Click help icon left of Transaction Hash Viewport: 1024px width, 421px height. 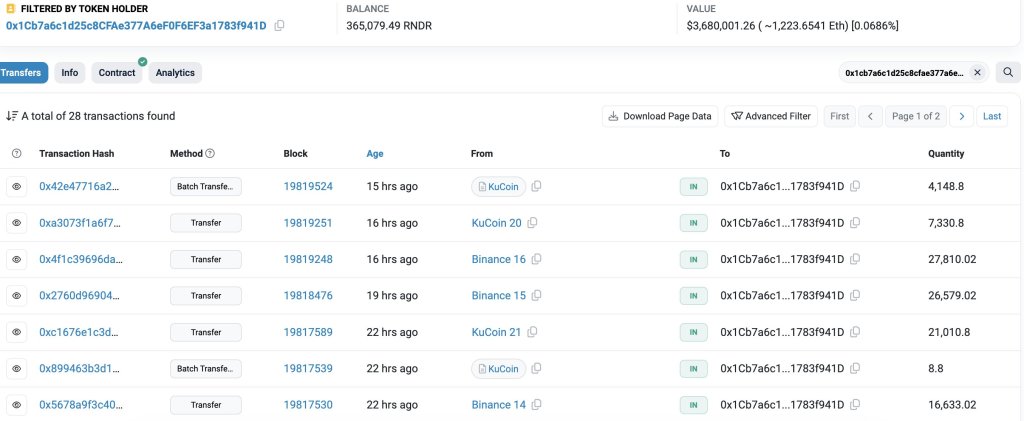click(16, 154)
